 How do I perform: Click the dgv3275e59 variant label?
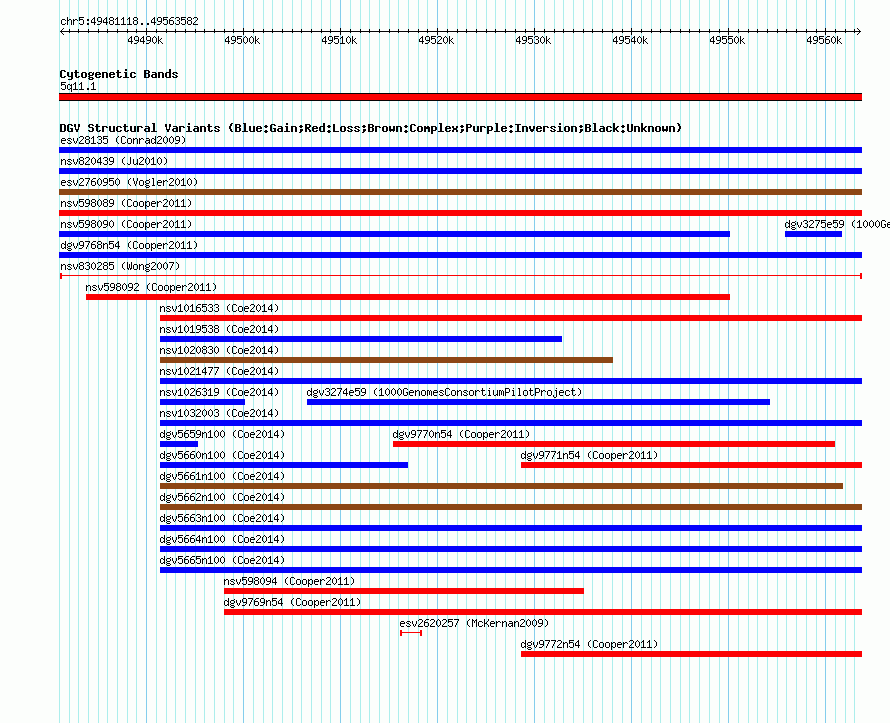[x=837, y=224]
